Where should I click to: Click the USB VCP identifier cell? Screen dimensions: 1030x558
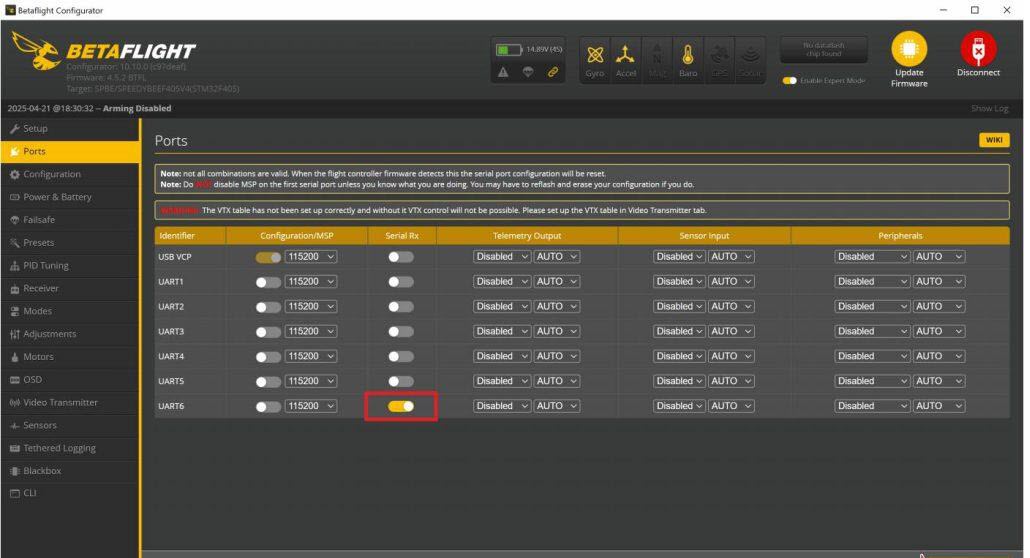(175, 257)
